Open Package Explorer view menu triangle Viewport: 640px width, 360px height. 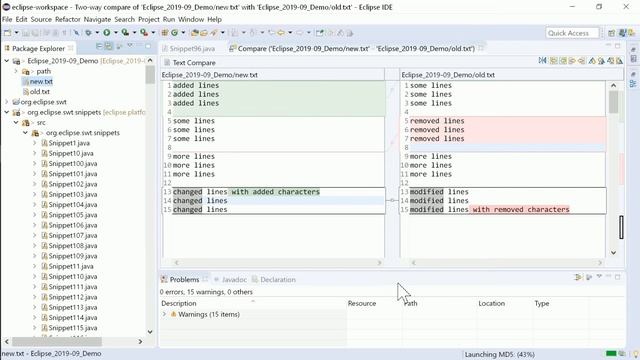click(130, 46)
